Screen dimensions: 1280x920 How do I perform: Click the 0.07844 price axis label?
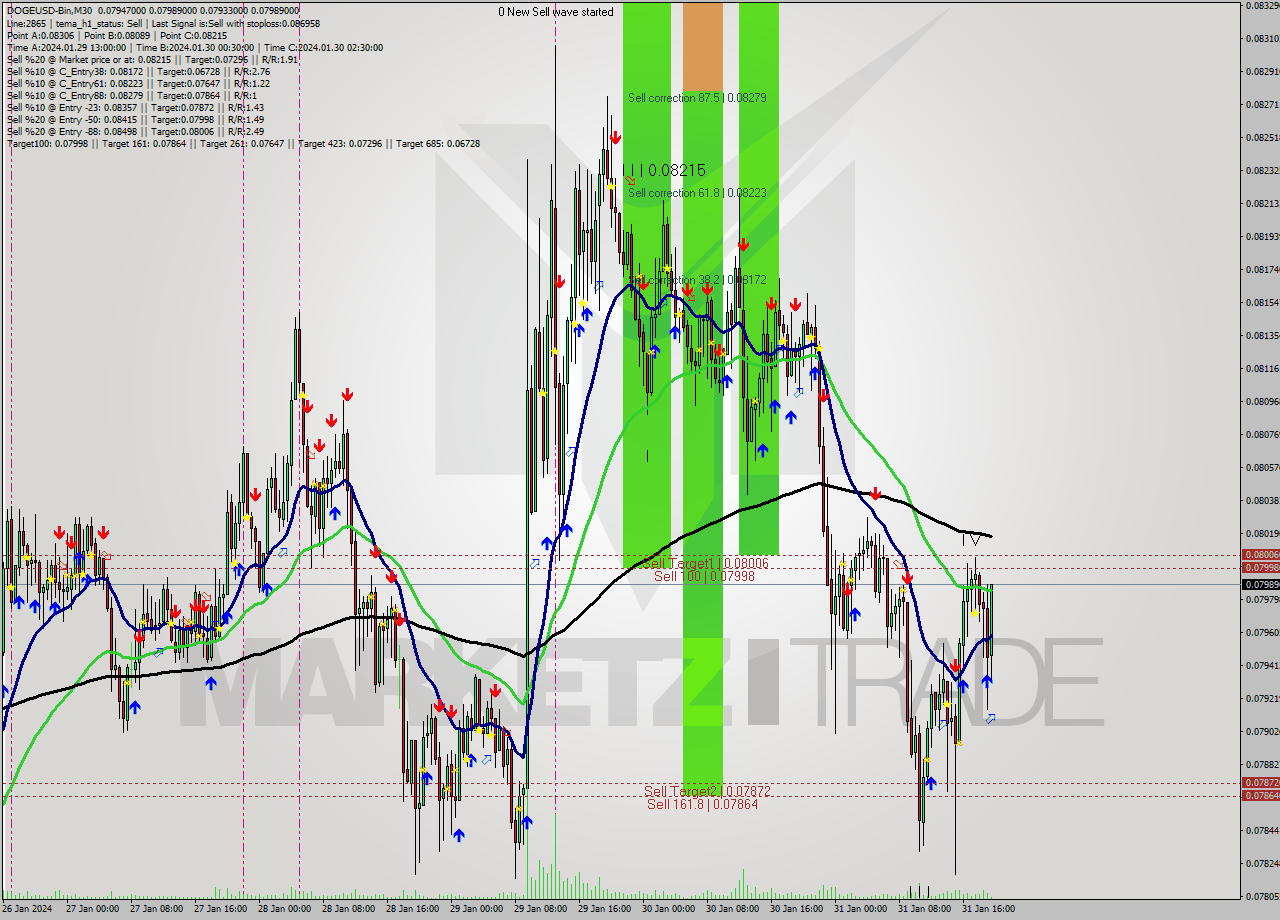(1263, 830)
